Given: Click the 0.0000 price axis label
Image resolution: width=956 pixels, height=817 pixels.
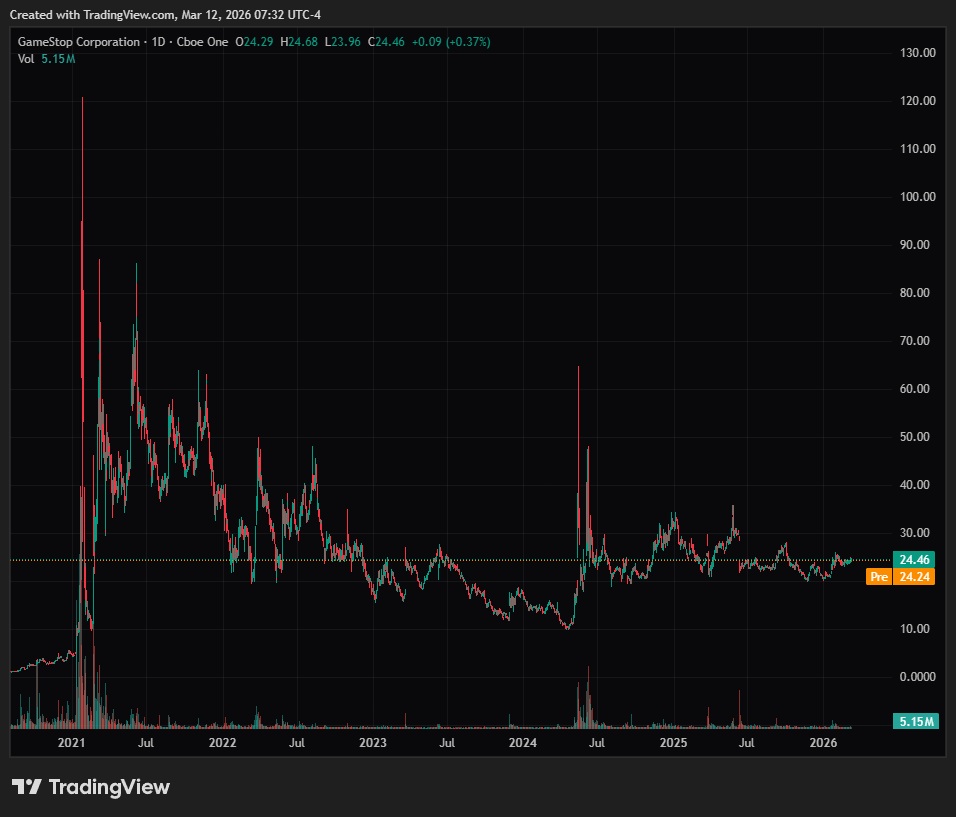Looking at the screenshot, I should click(917, 677).
